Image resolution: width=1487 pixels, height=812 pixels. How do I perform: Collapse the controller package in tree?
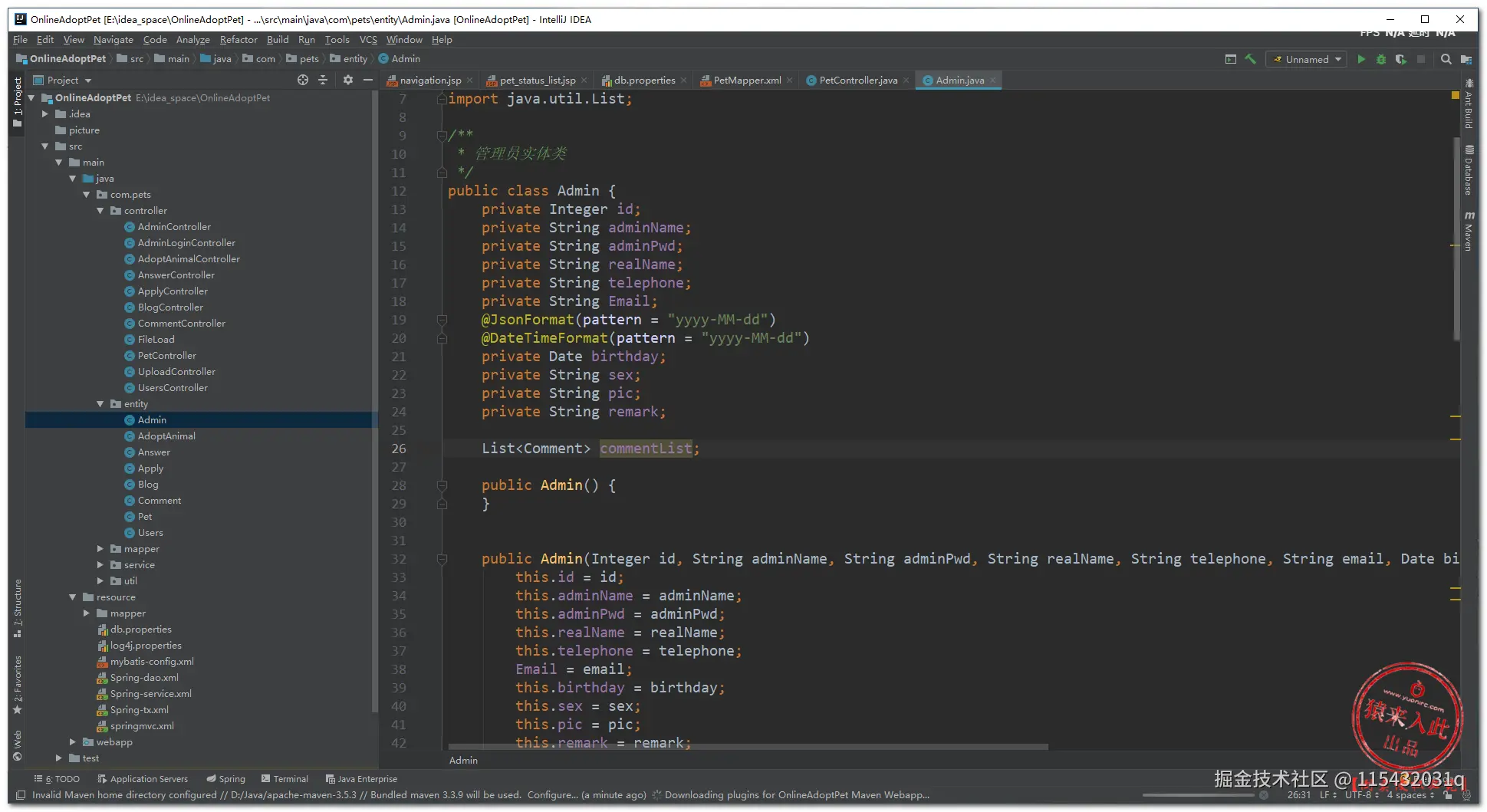pos(100,211)
